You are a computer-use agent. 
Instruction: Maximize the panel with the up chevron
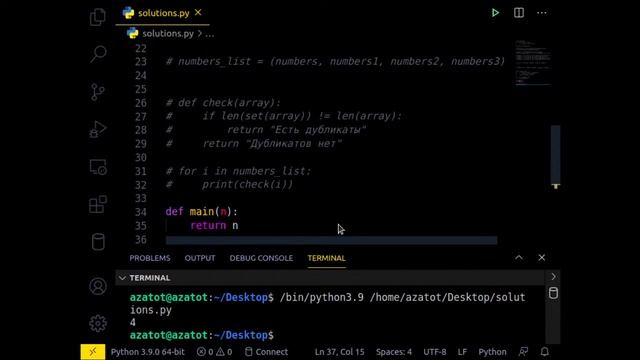[519, 258]
